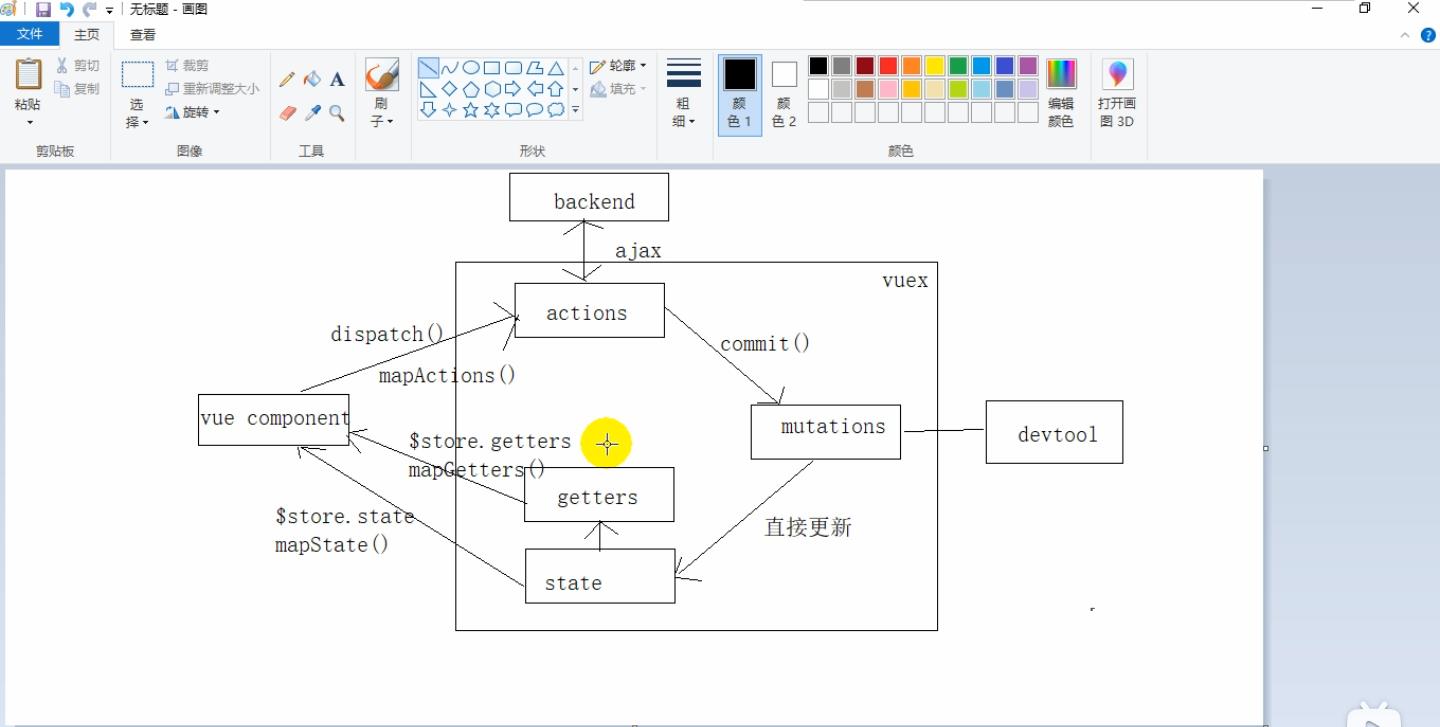Collapse the ribbon with the chevron
The image size is (1440, 727).
pyautogui.click(x=1405, y=35)
